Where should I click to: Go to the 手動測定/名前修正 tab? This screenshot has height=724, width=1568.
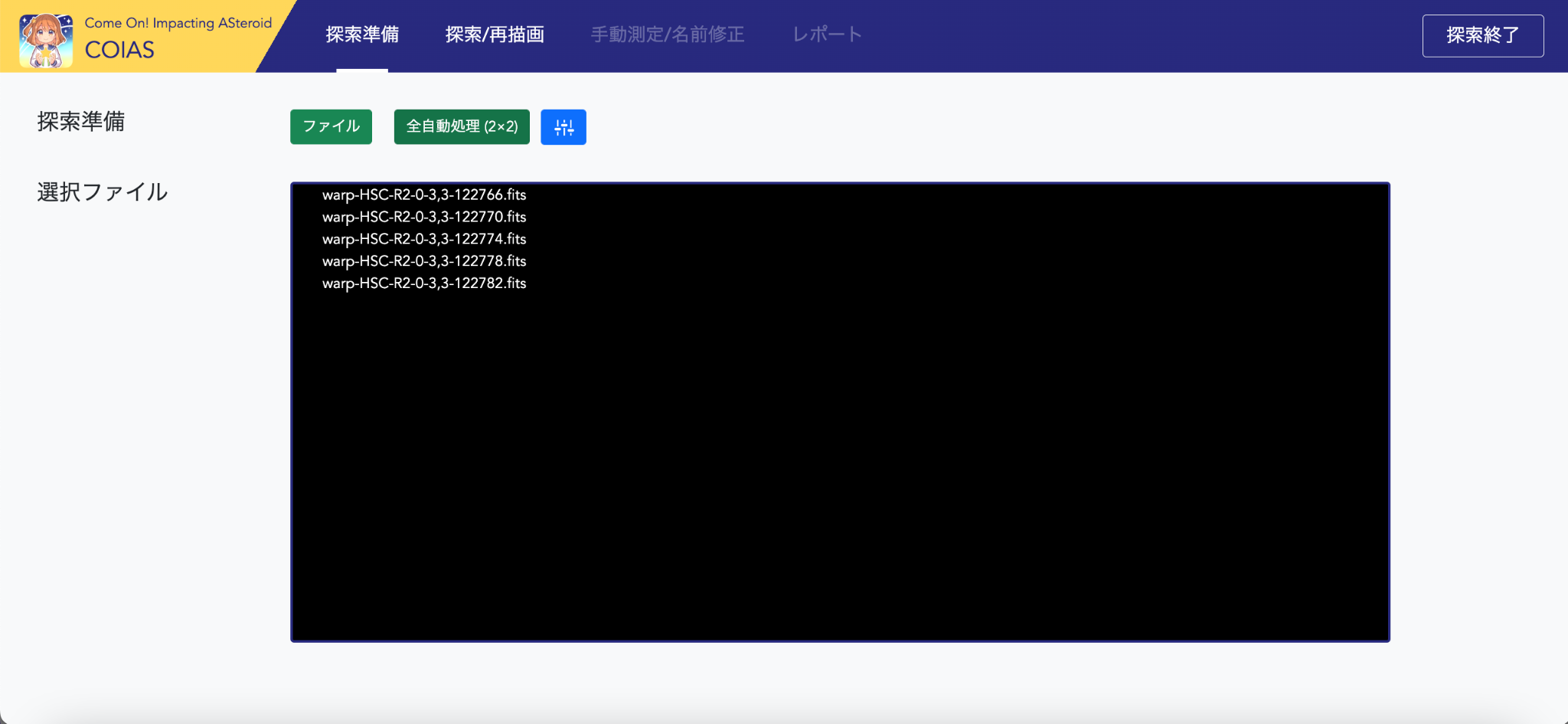(x=668, y=34)
